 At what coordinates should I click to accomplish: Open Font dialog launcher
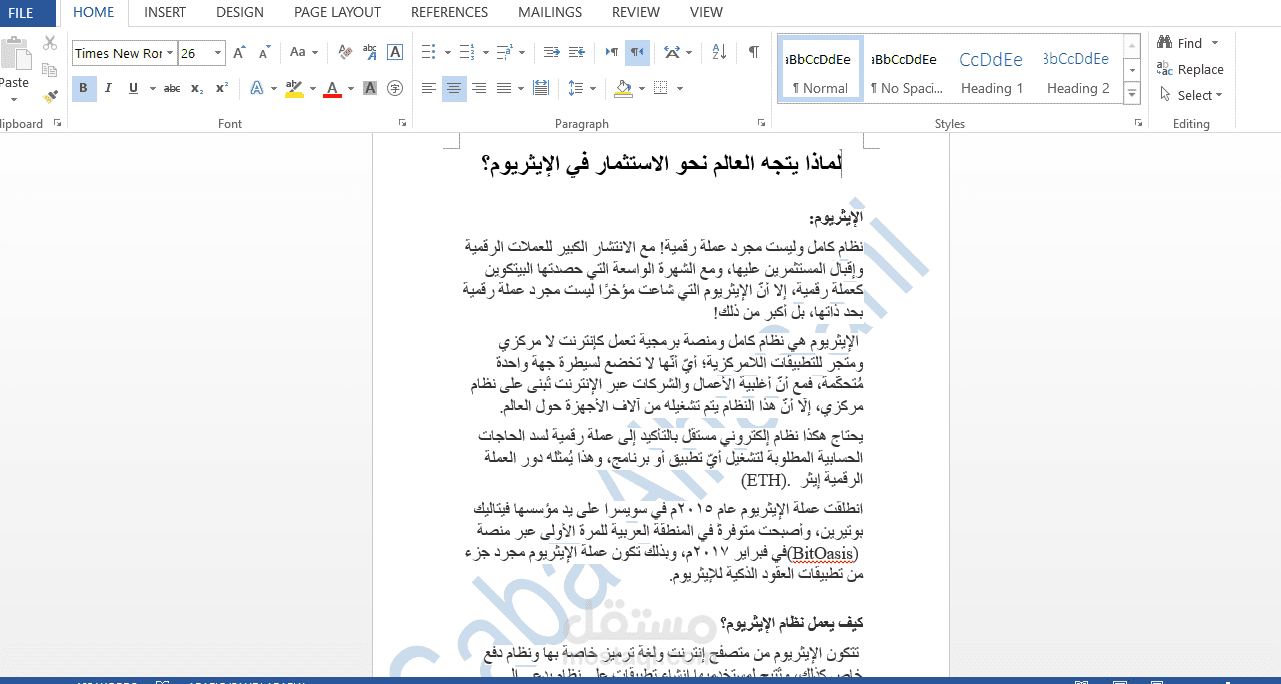[x=403, y=123]
